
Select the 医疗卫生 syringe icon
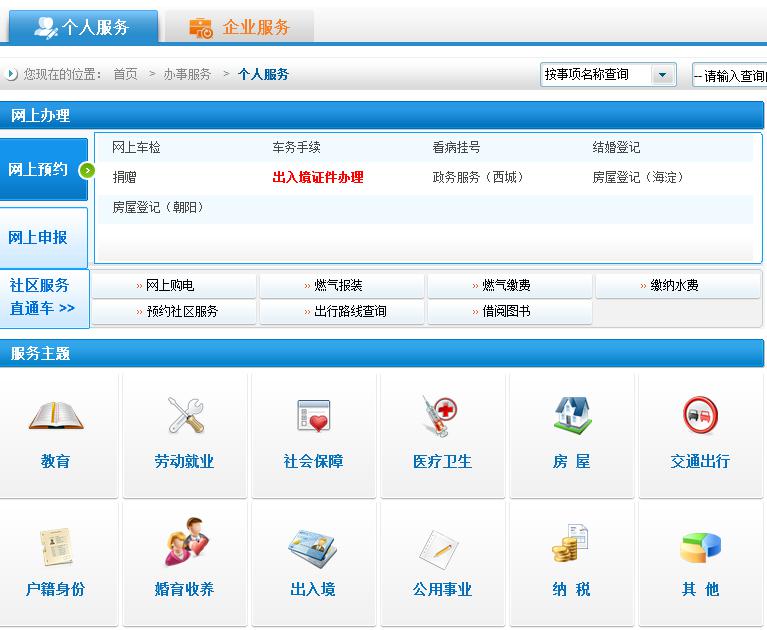pos(440,416)
